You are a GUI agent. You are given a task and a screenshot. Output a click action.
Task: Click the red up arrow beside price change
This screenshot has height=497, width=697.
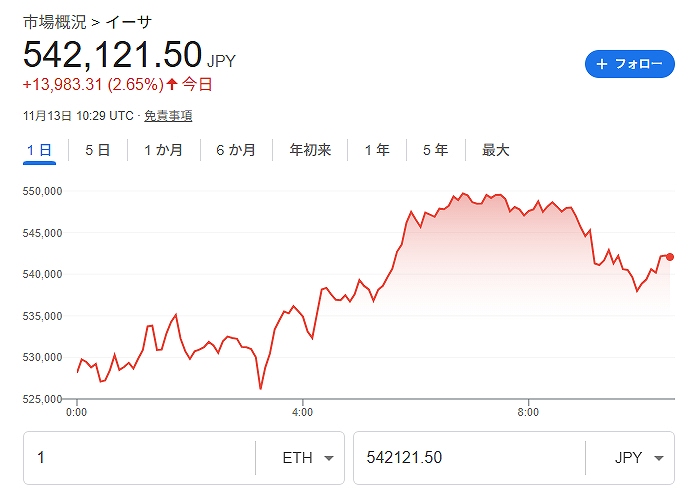(x=172, y=84)
